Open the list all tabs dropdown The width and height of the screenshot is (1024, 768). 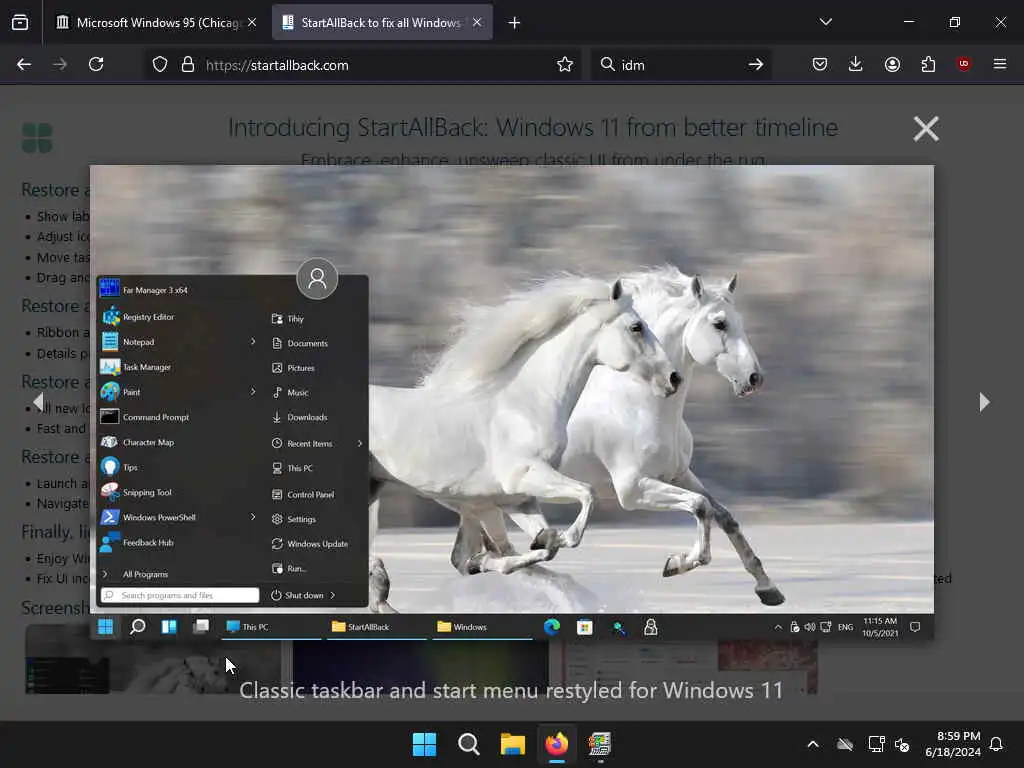[x=826, y=22]
